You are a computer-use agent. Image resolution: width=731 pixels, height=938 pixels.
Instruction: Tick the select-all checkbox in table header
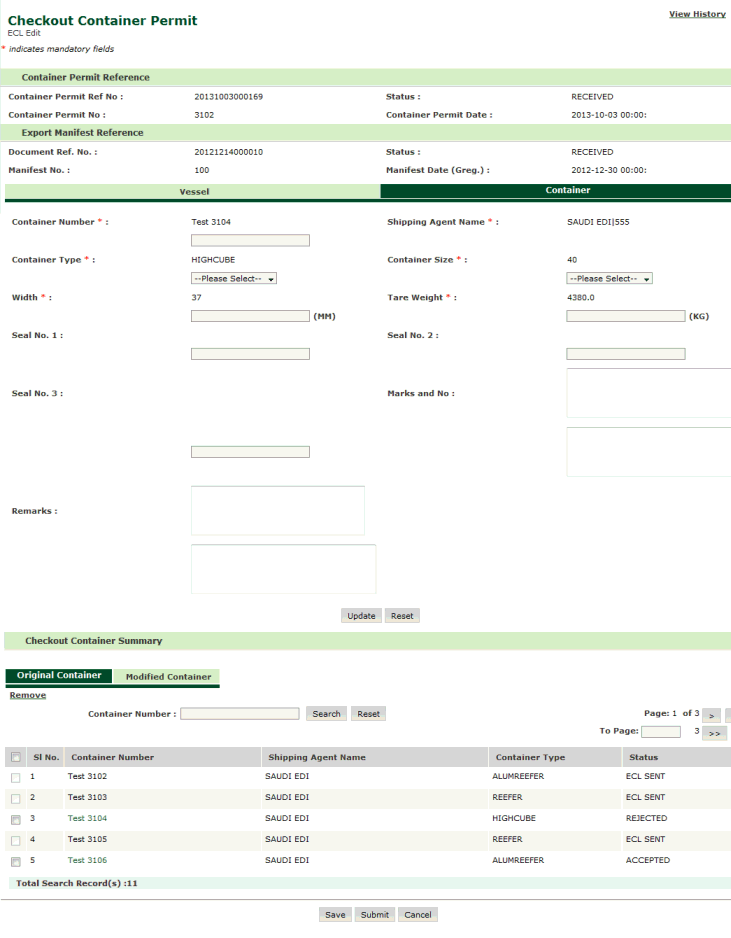(15, 758)
